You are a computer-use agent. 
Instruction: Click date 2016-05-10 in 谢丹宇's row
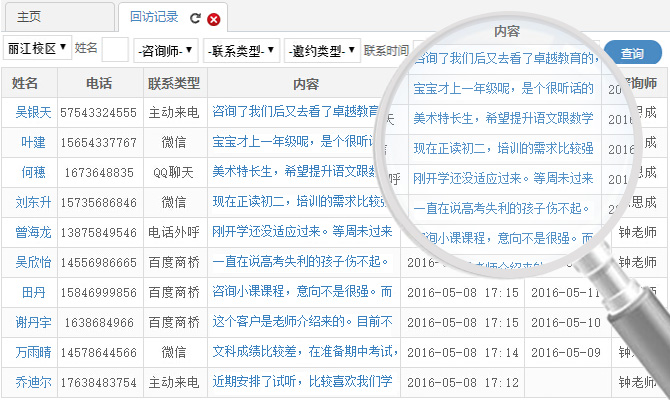click(x=566, y=323)
